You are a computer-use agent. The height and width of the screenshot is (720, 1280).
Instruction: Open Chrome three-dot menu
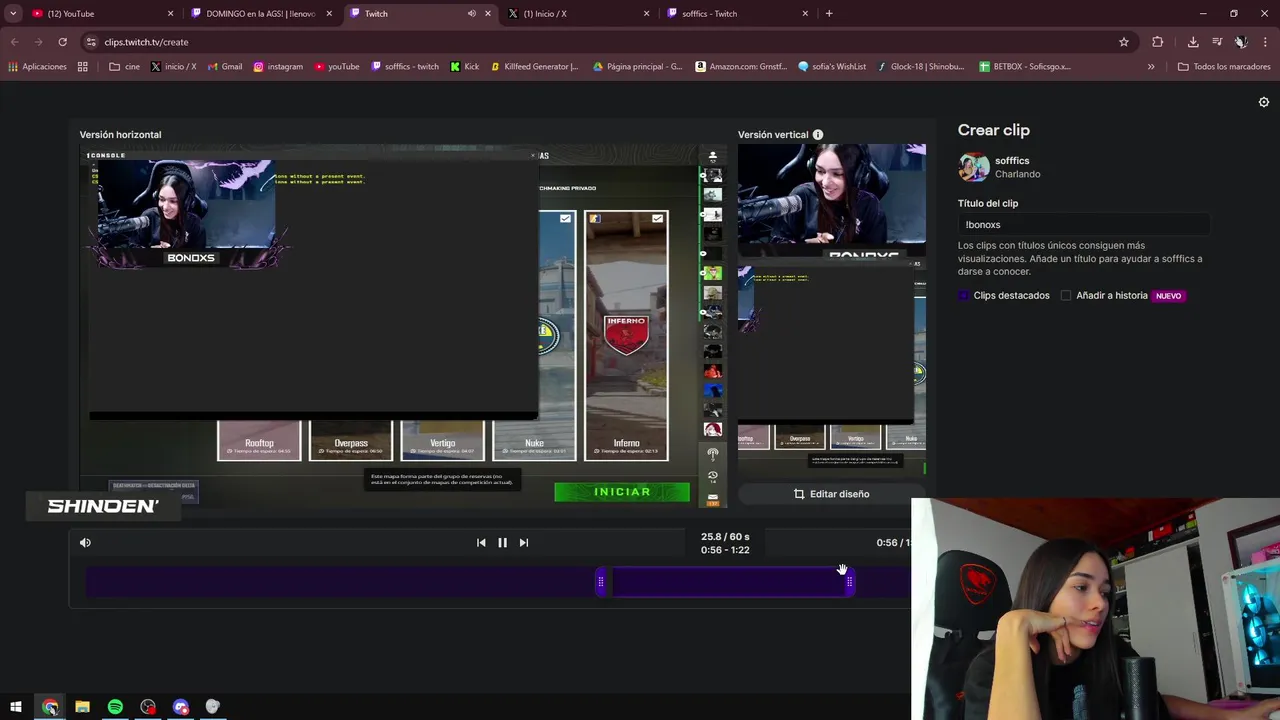coord(1266,42)
